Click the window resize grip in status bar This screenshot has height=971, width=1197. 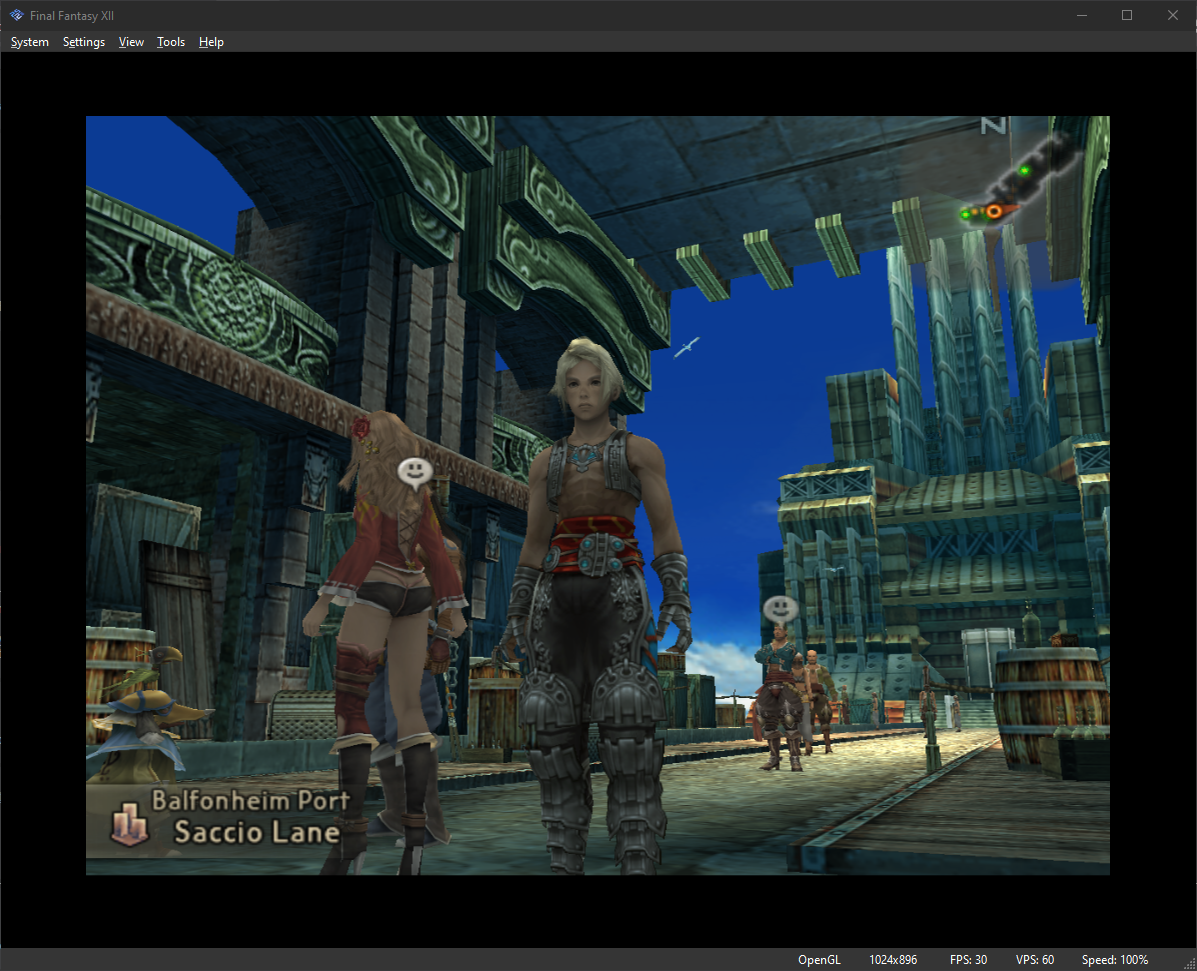tap(1188, 963)
